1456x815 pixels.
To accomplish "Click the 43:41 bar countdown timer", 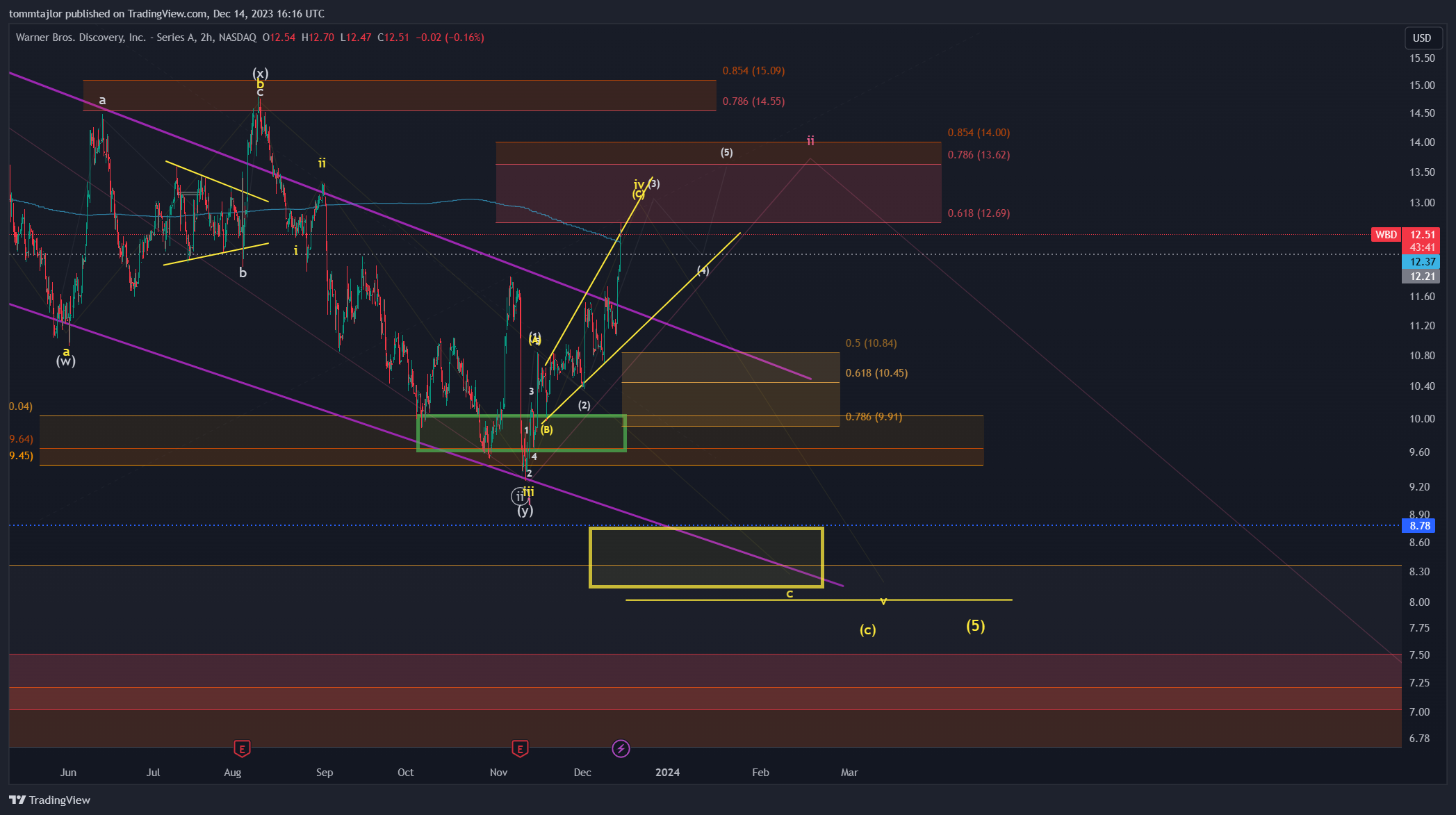I will click(x=1422, y=247).
